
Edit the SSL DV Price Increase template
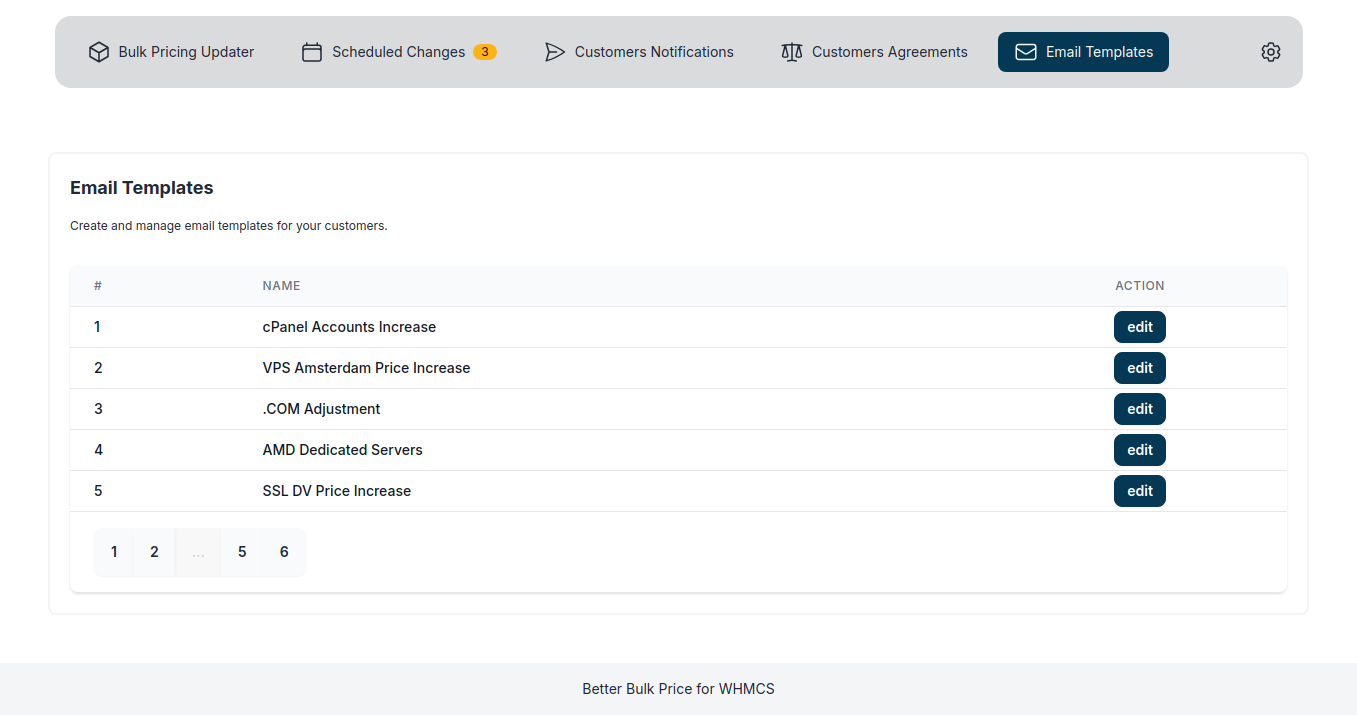tap(1139, 491)
